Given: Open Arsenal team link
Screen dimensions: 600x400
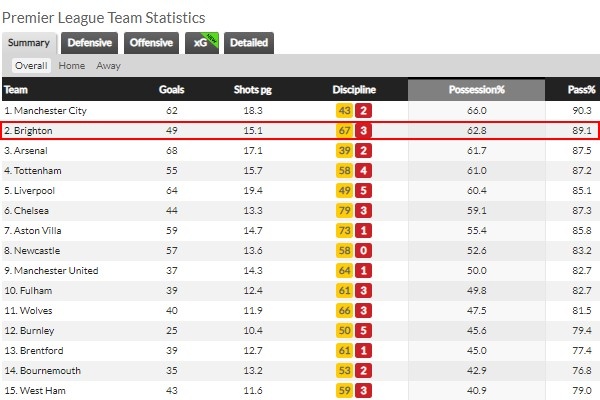Looking at the screenshot, I should point(31,150).
